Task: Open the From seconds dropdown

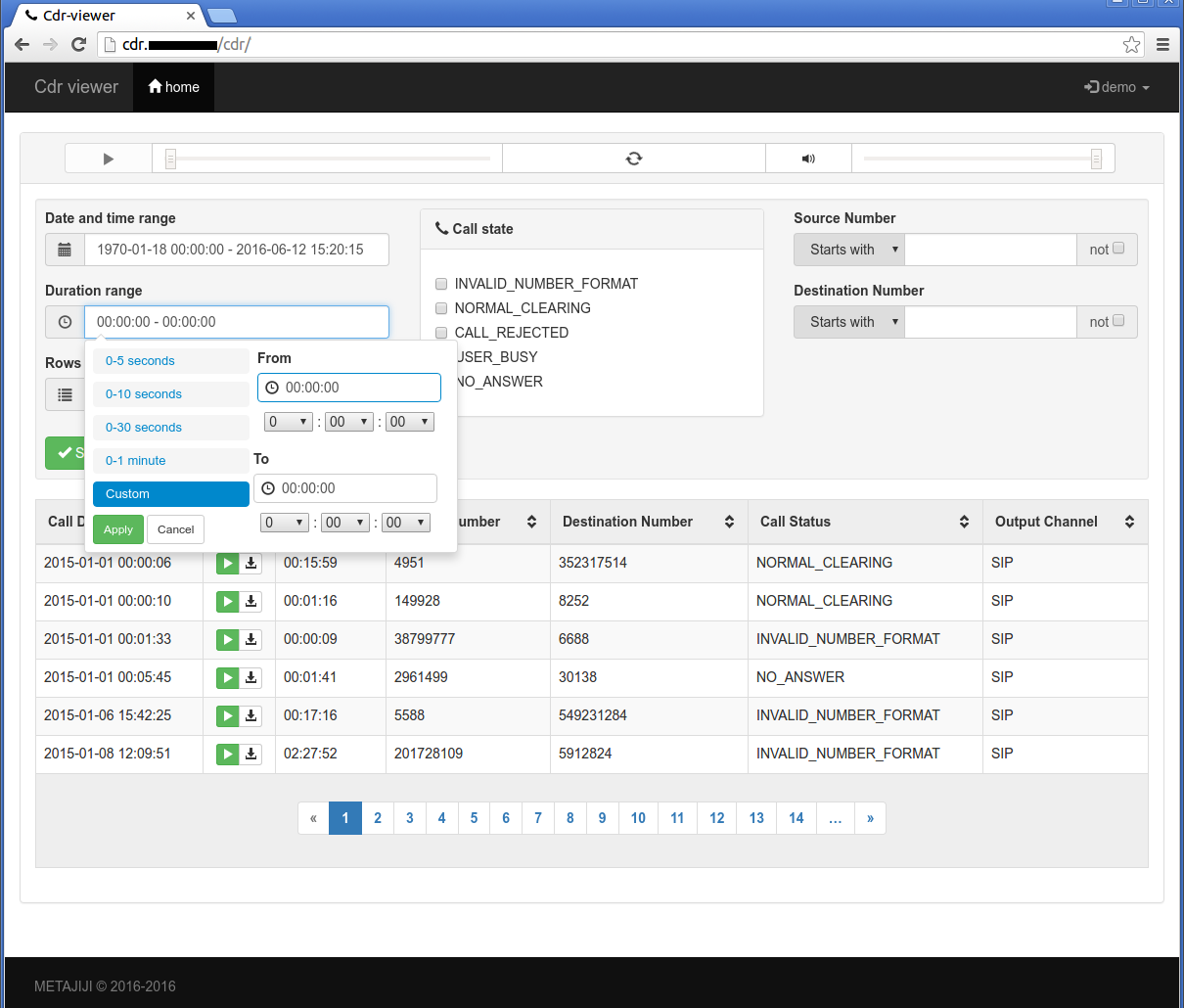Action: tap(410, 422)
